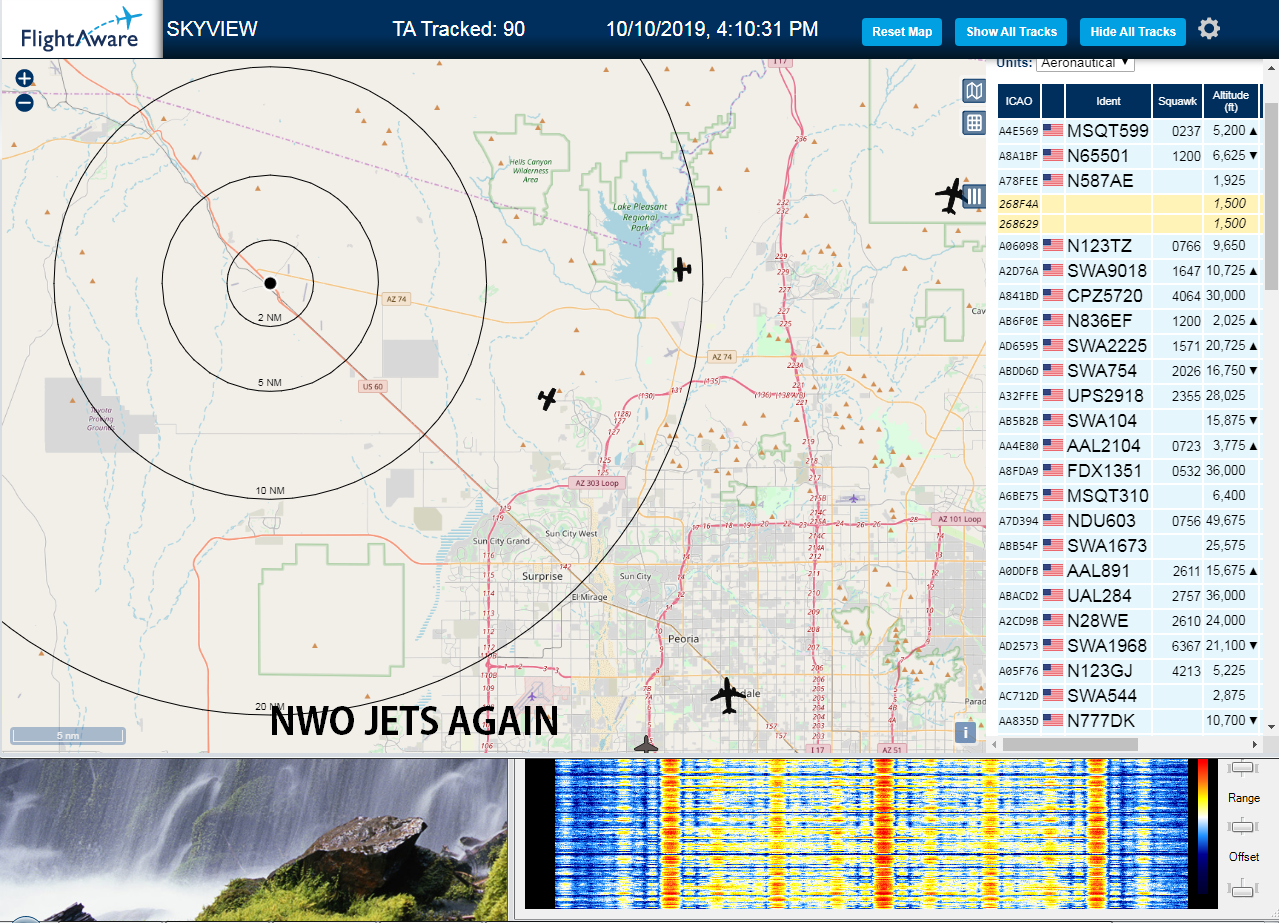Click the US flag in UAL284 row

click(1053, 595)
